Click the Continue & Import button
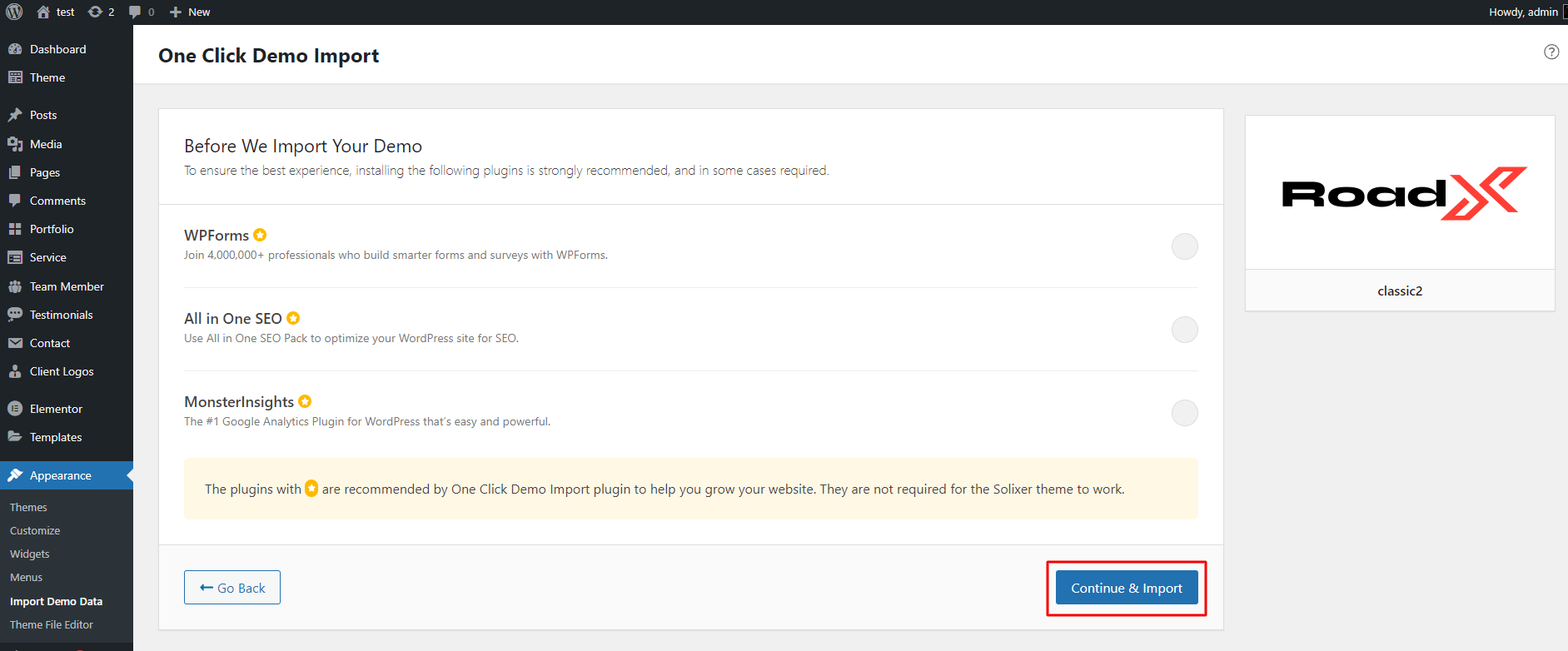1568x651 pixels. (1126, 588)
